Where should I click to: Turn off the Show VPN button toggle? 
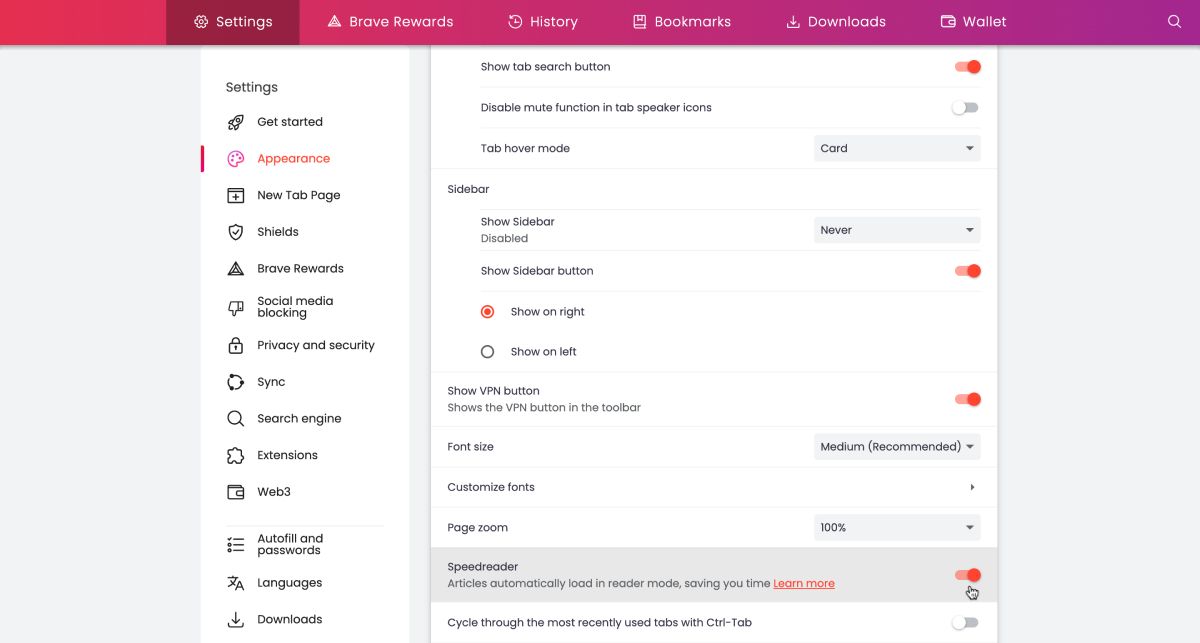(x=966, y=399)
